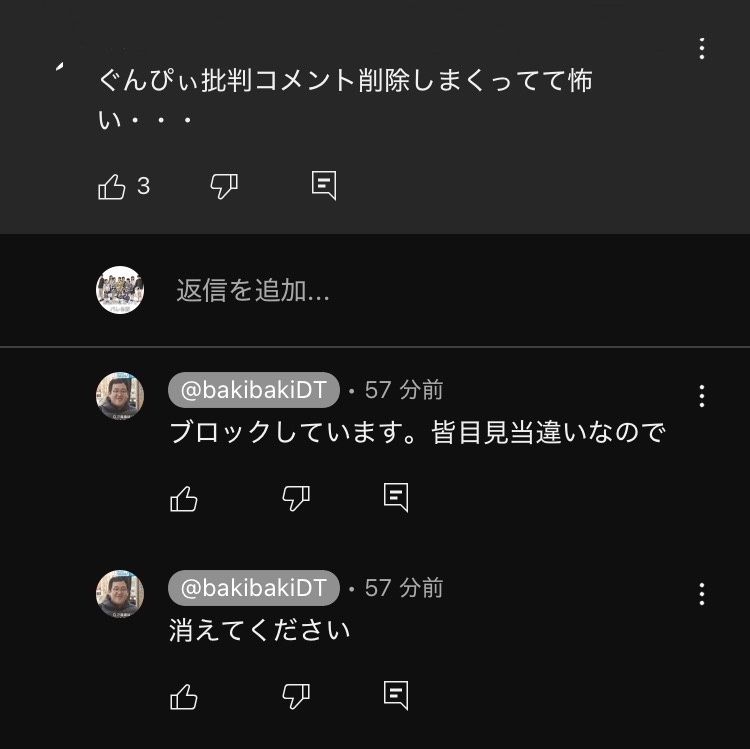750x749 pixels.
Task: Reply to the ブロックしています comment
Action: pyautogui.click(x=396, y=497)
